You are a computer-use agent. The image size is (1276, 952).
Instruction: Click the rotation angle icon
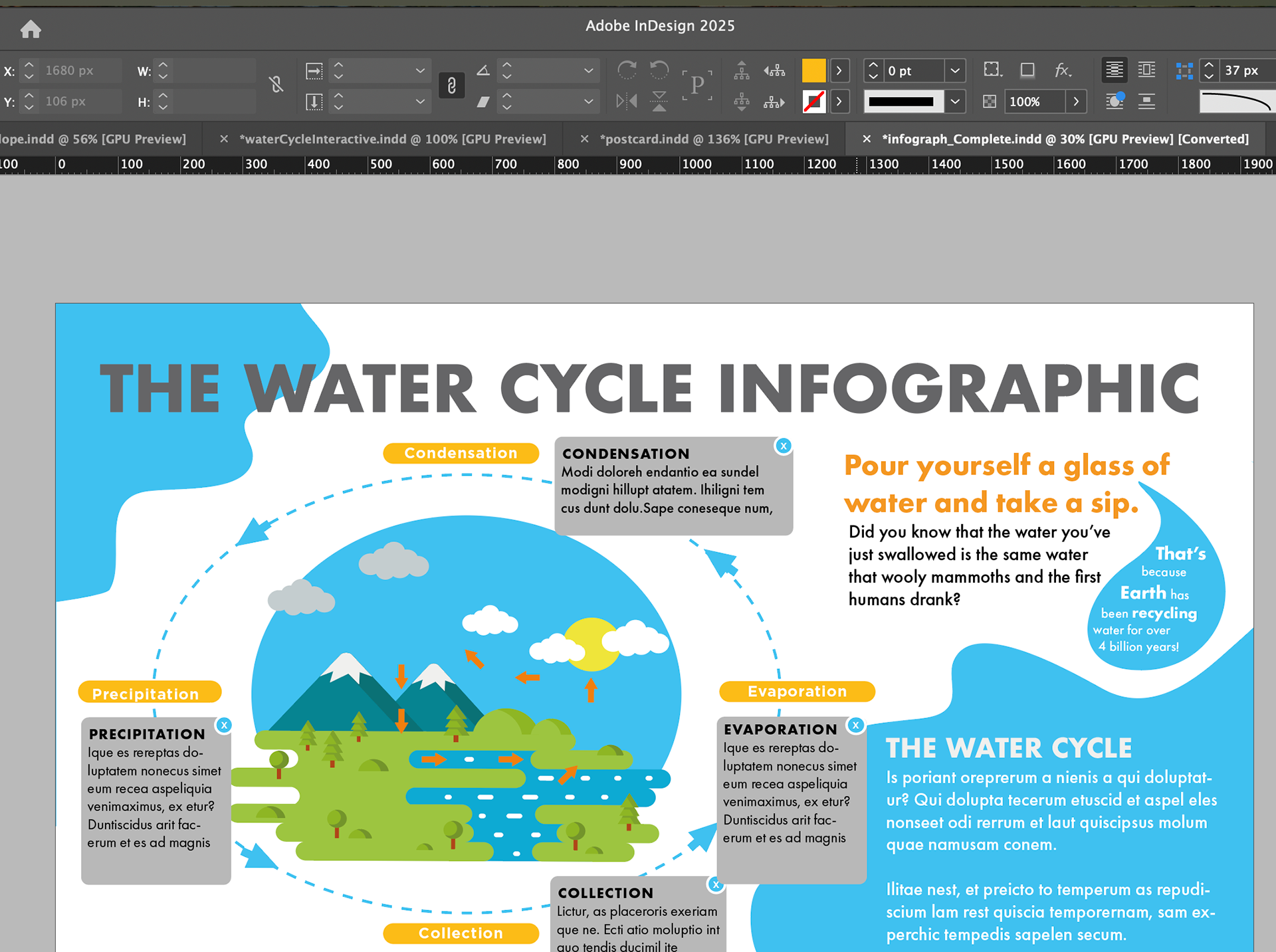pyautogui.click(x=483, y=70)
